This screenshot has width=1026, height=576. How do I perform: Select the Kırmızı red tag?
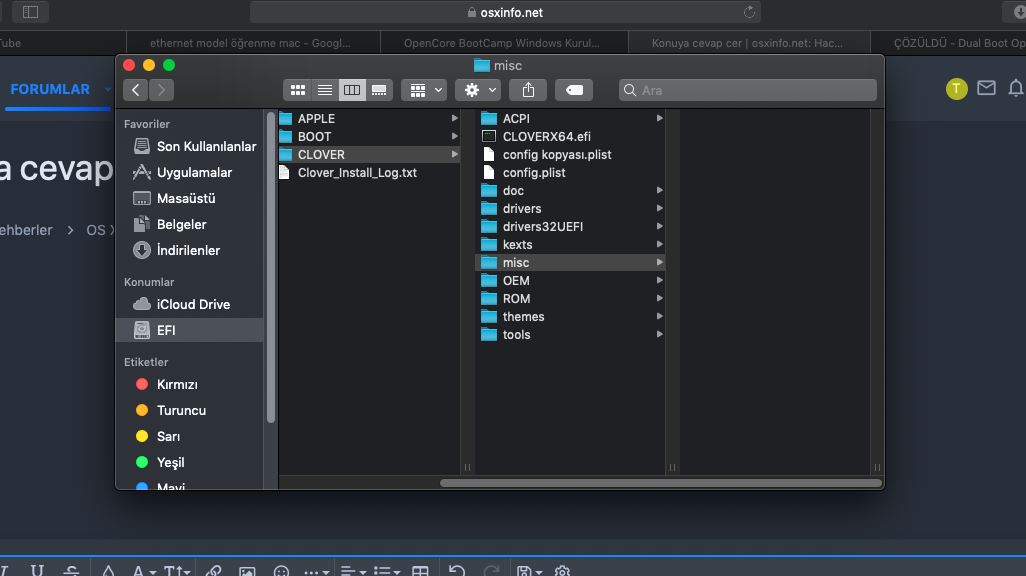click(177, 384)
